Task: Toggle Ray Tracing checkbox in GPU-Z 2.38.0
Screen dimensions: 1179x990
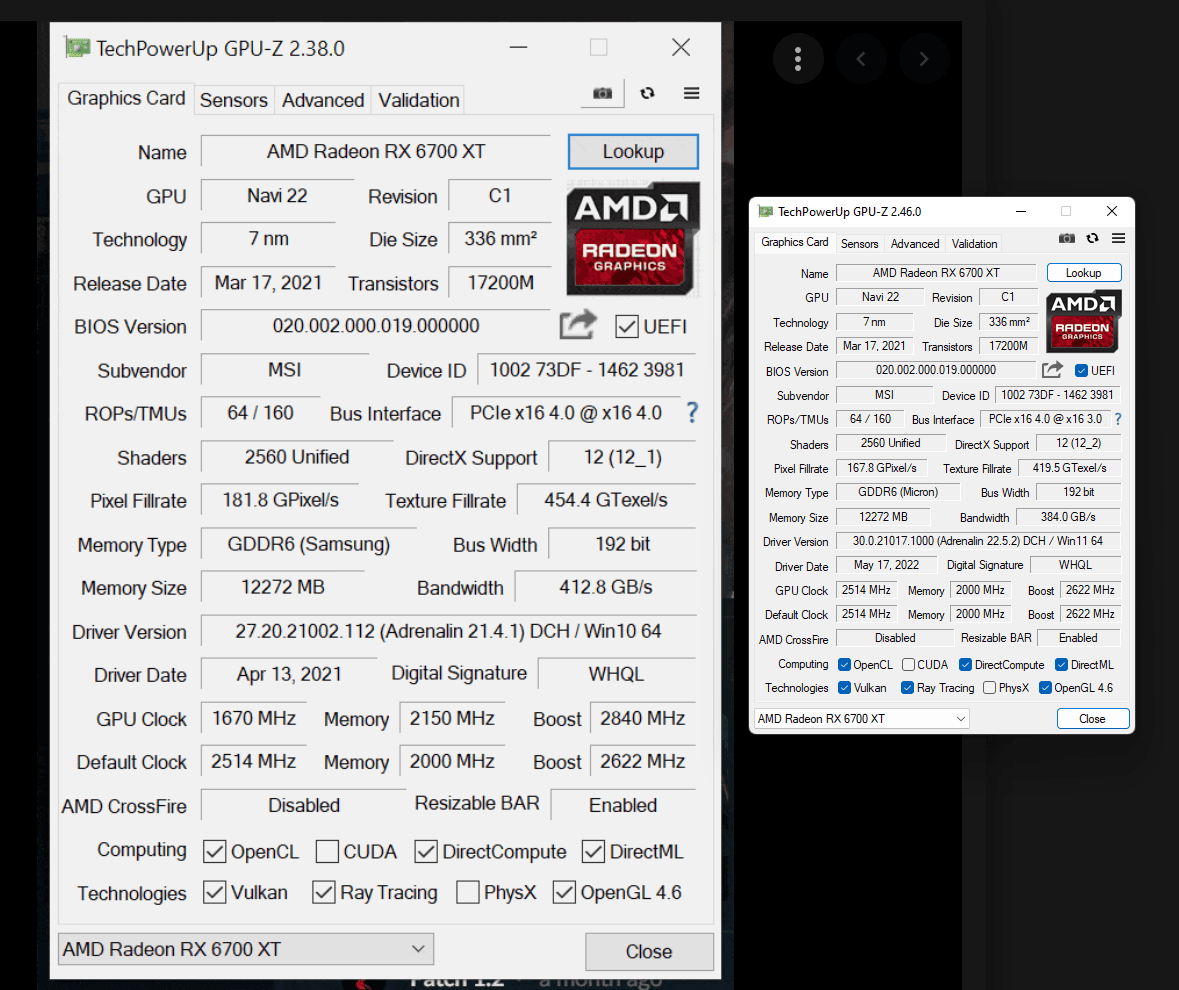Action: pos(323,892)
